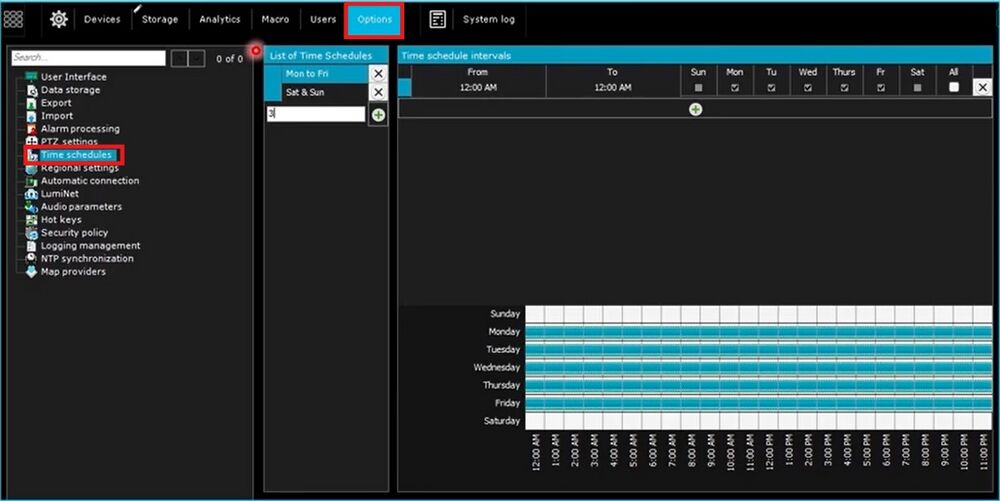The image size is (1000, 501).
Task: Select NTP synchronization in options tree
Action: (86, 259)
